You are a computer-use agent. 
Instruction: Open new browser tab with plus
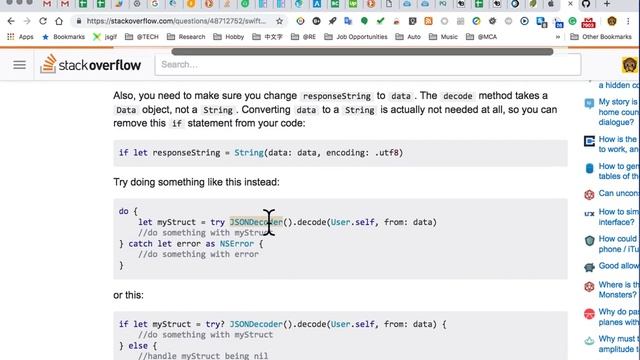(607, 4)
